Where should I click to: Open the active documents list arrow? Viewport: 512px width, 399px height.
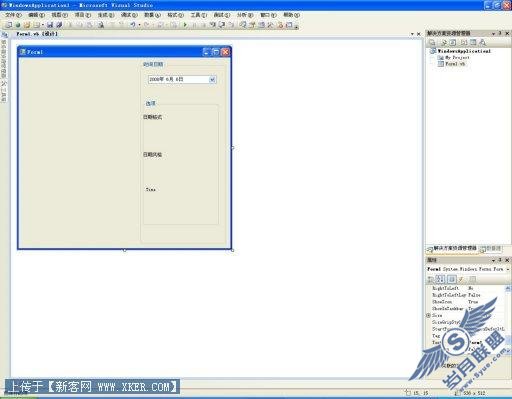(412, 34)
